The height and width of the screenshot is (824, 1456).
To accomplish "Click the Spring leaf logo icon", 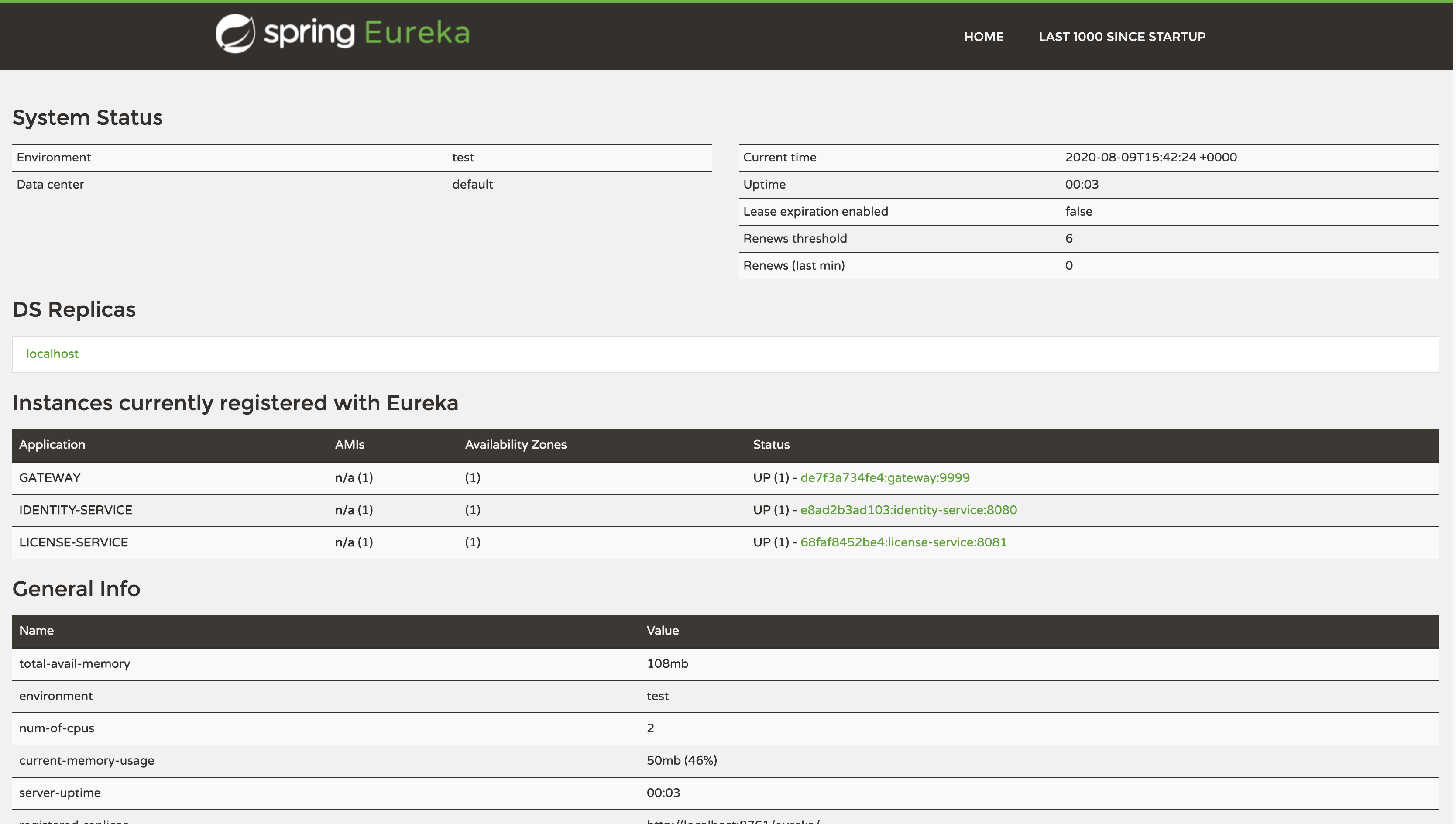I will [x=235, y=34].
